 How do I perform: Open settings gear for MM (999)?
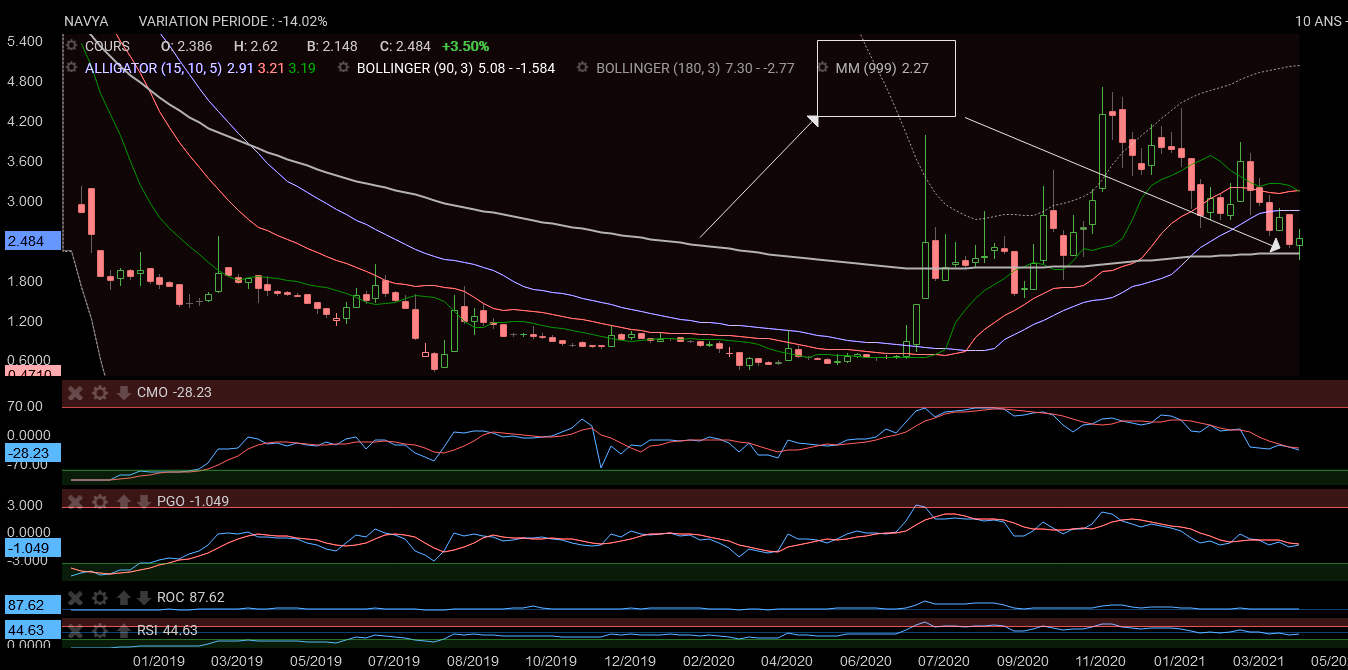(x=823, y=68)
